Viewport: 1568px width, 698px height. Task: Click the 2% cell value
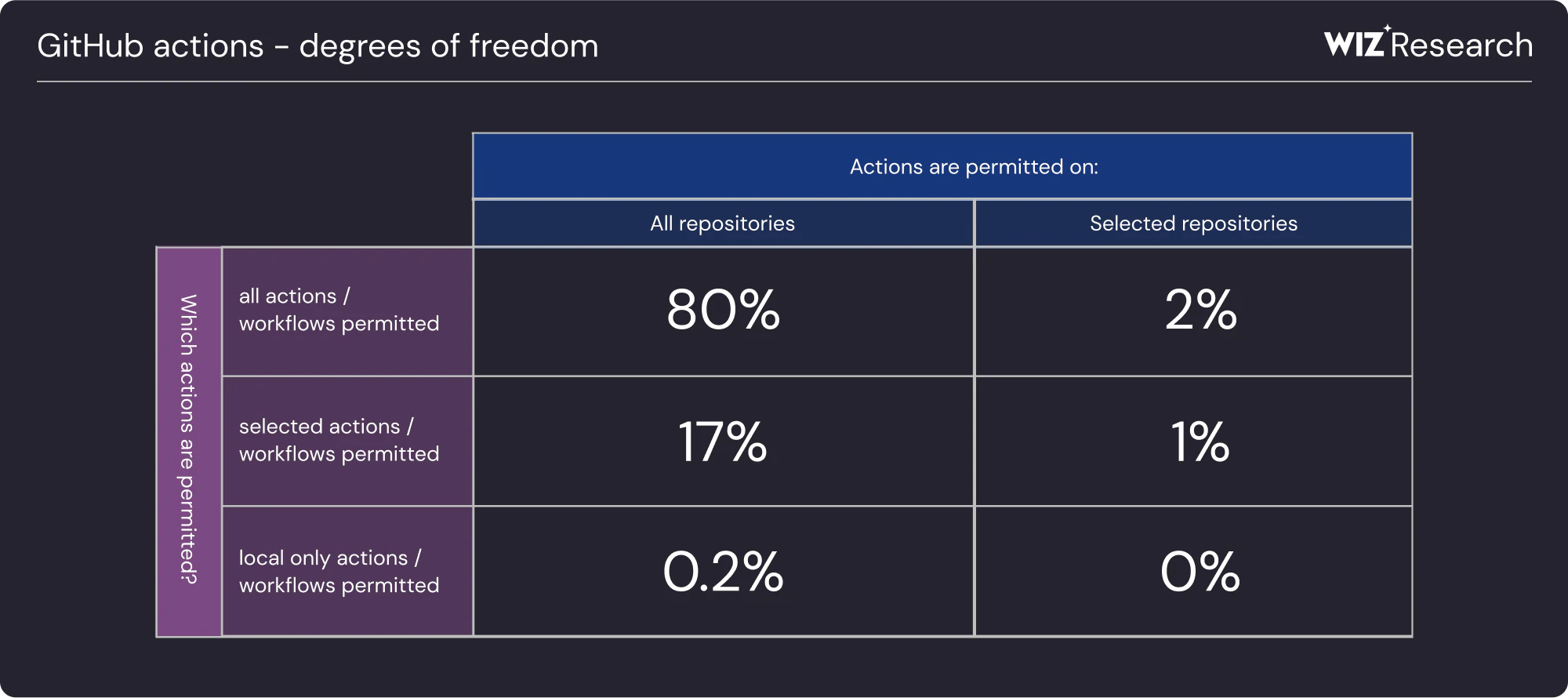coord(1200,309)
